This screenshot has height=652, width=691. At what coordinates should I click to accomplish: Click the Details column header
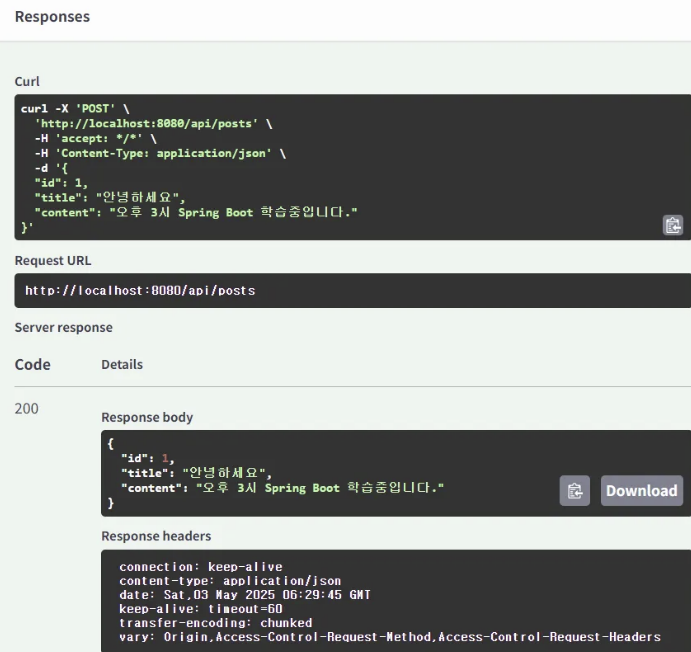point(122,364)
